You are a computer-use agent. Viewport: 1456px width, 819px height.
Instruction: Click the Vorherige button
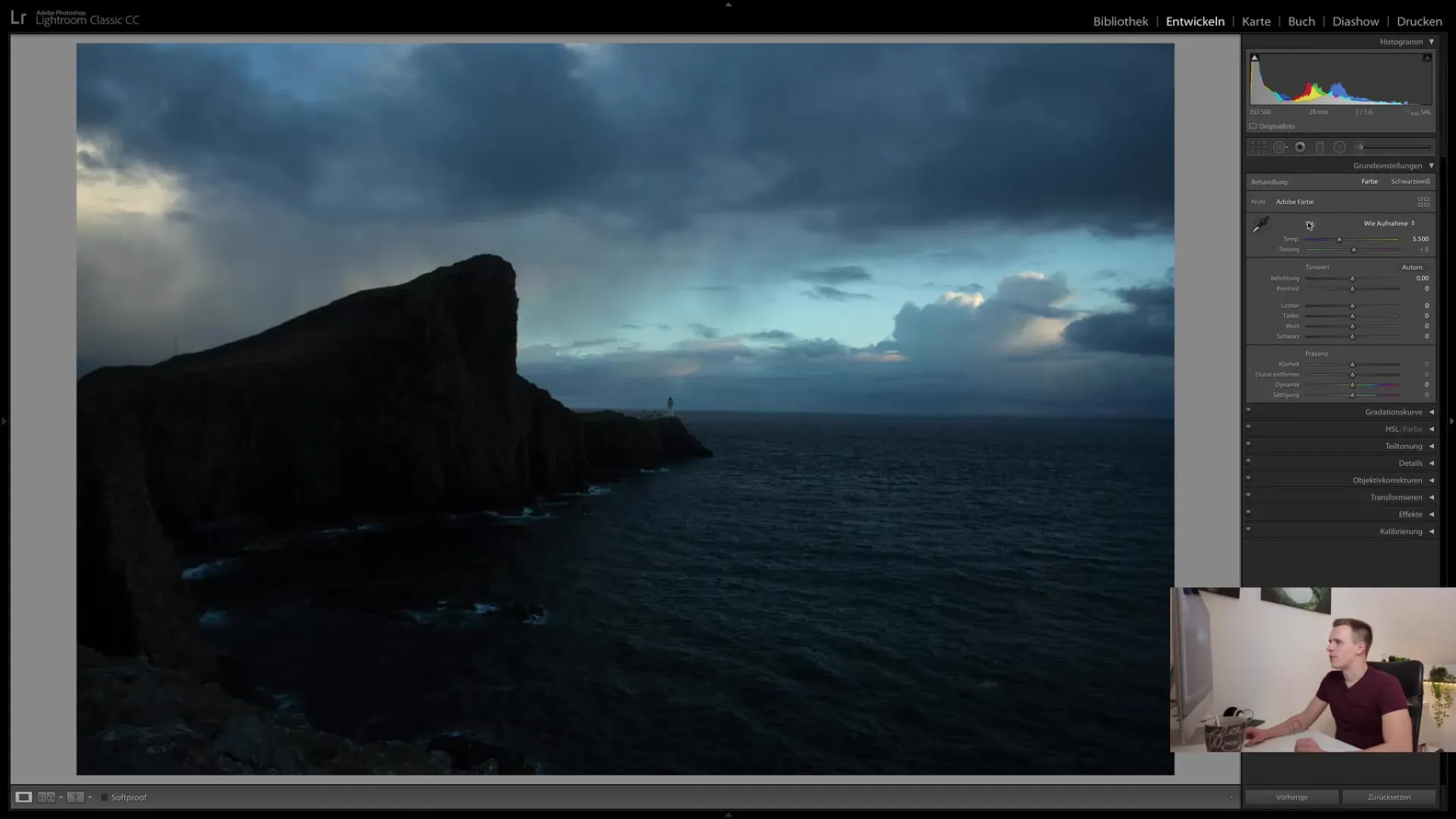[x=1291, y=797]
